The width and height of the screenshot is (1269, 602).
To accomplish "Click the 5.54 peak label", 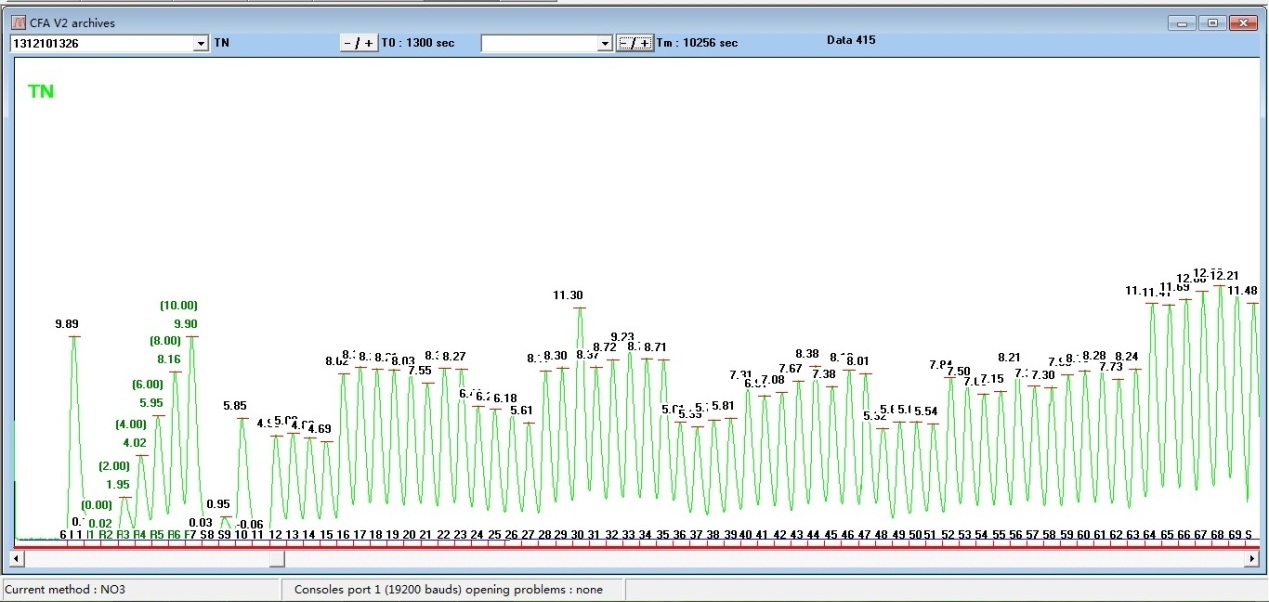I will (x=926, y=412).
